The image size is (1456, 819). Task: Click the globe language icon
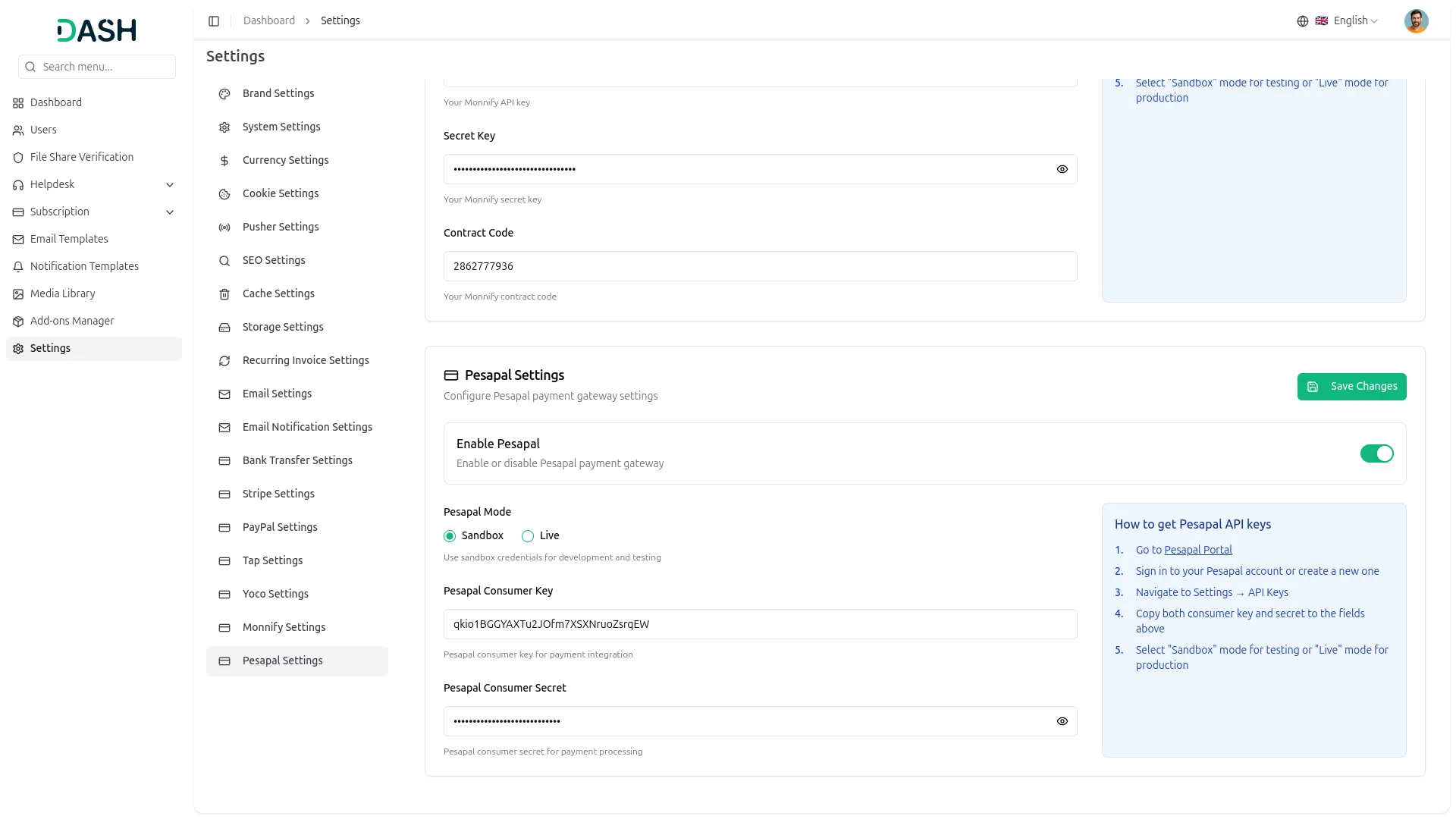[x=1302, y=21]
